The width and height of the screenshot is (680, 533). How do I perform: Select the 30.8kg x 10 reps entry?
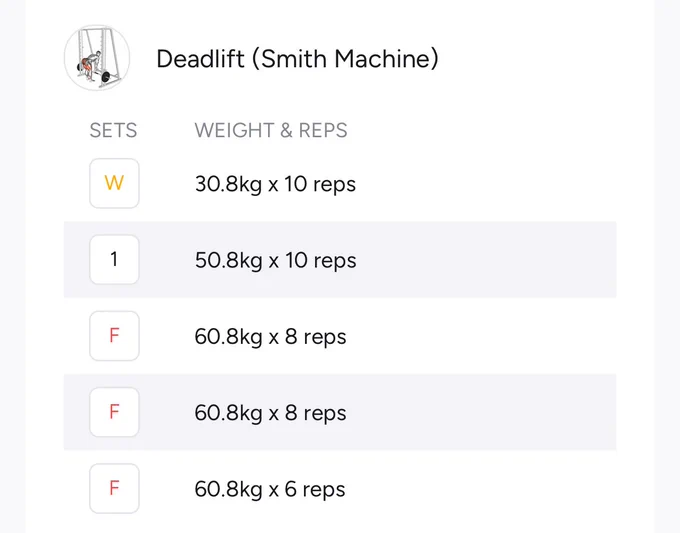[275, 184]
